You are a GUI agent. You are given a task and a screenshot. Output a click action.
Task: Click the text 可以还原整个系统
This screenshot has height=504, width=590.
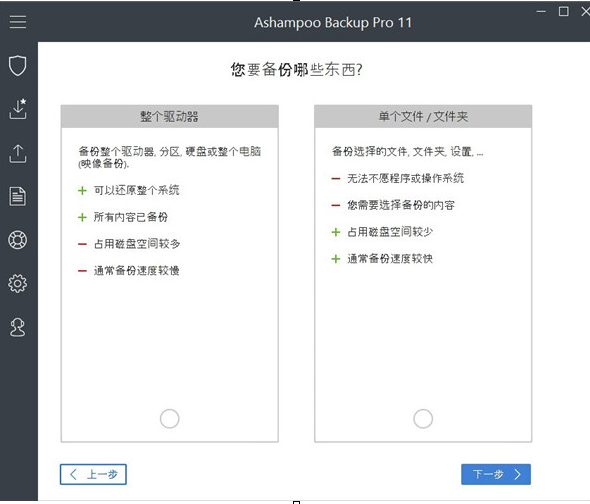tap(137, 190)
